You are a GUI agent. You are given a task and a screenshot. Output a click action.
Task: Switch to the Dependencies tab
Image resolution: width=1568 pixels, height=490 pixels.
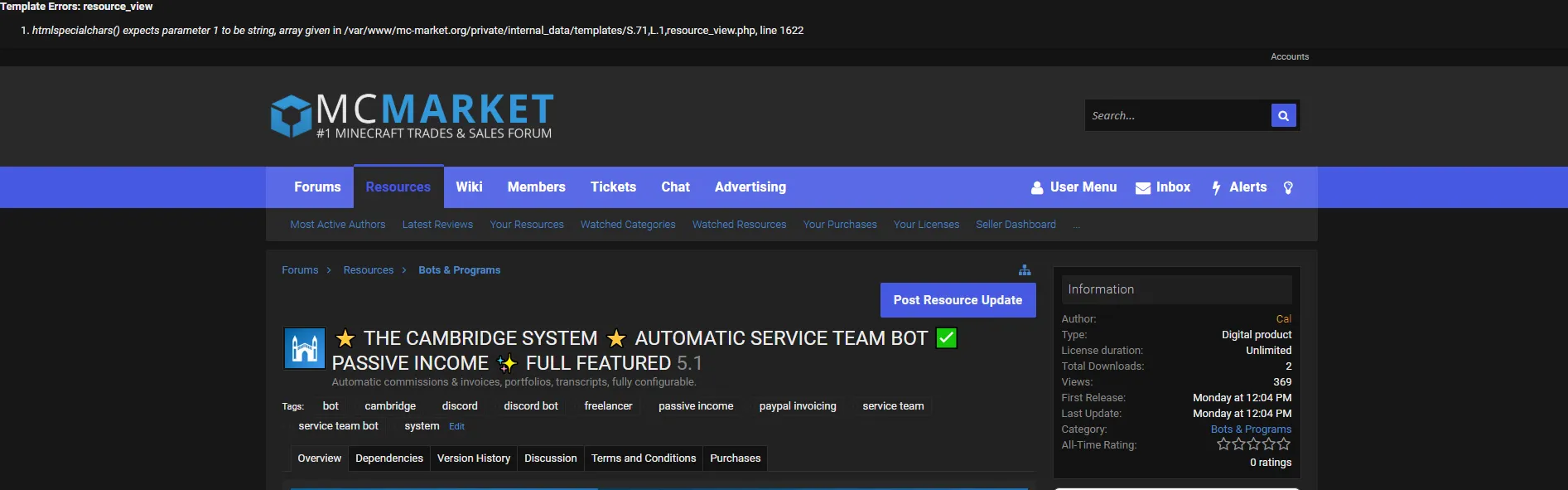click(x=389, y=458)
